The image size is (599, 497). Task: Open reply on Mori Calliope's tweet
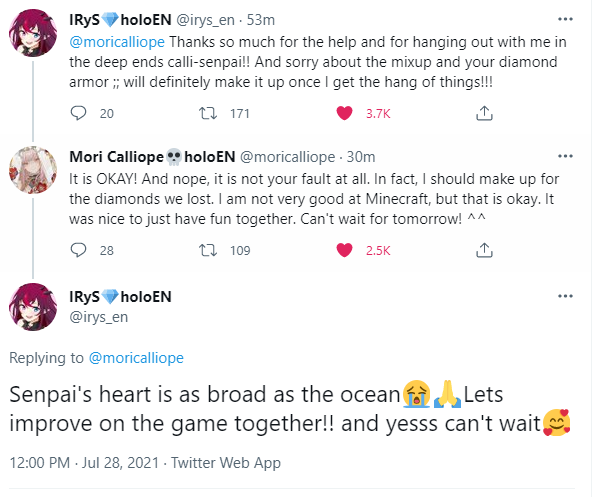(79, 250)
